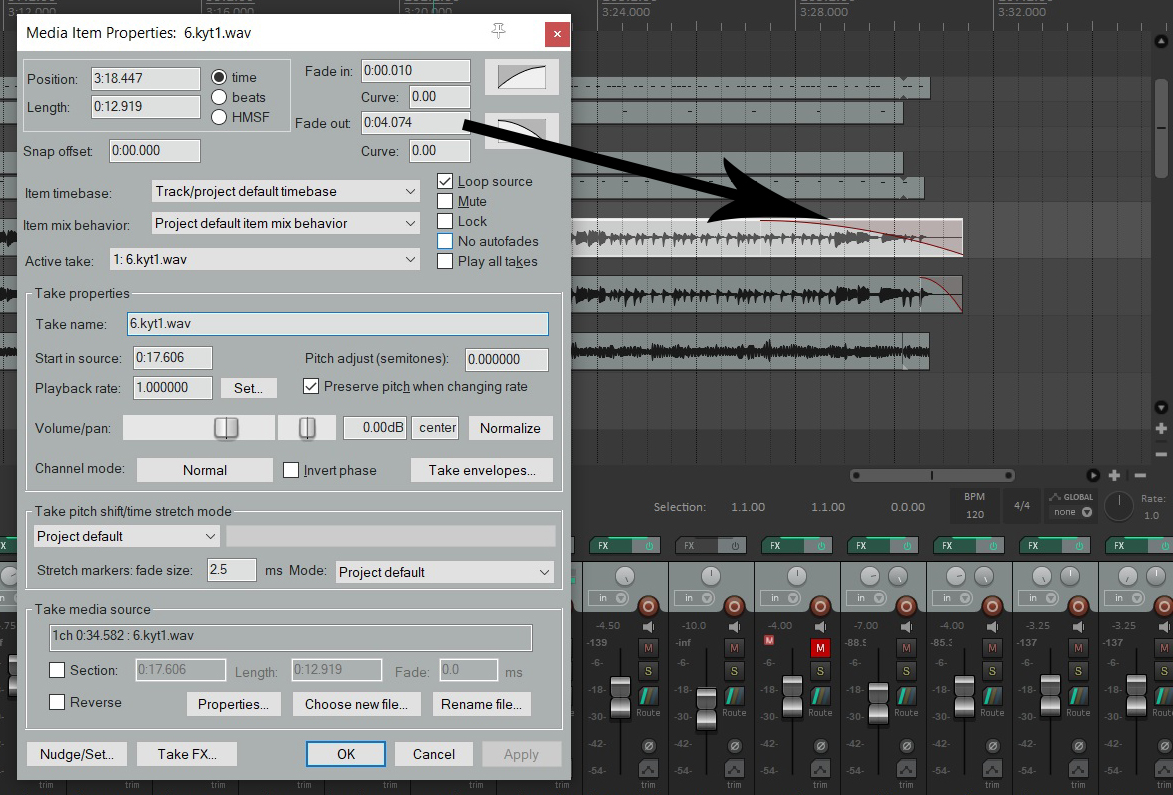Open Take envelopes dialog
The height and width of the screenshot is (795, 1173).
pos(481,470)
